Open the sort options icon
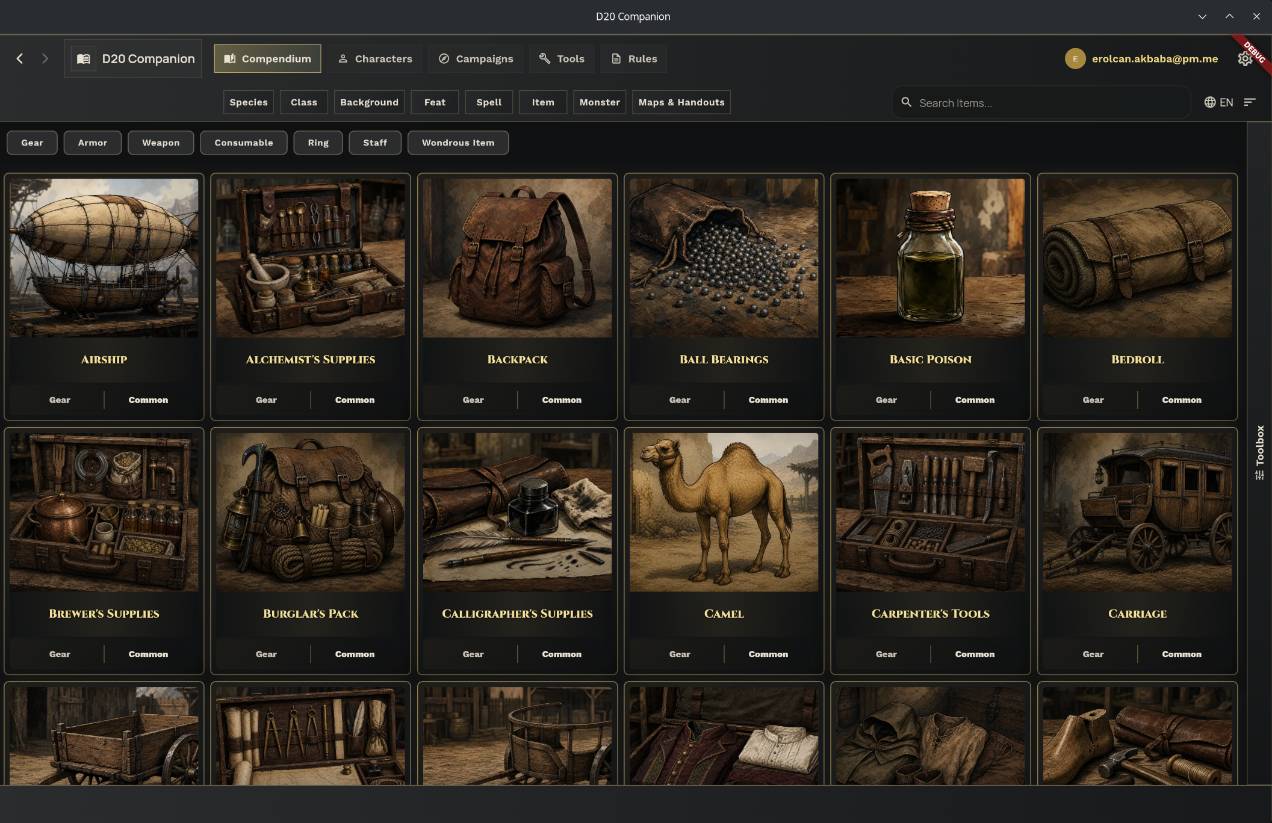Screen dimensions: 1272x823 1250,102
